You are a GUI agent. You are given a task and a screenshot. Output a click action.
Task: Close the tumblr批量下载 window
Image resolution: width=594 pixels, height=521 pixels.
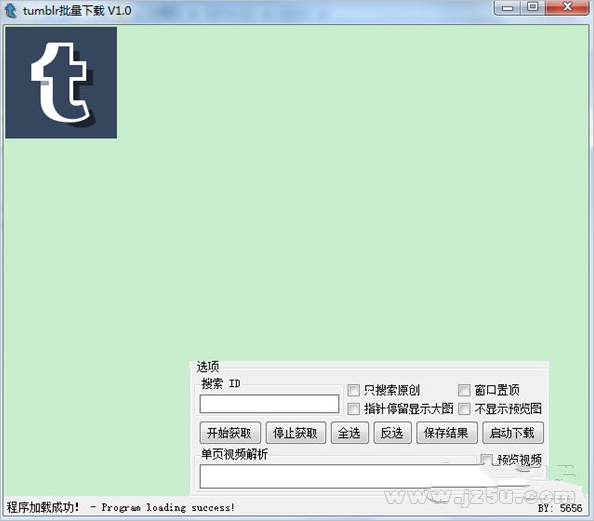pos(567,8)
